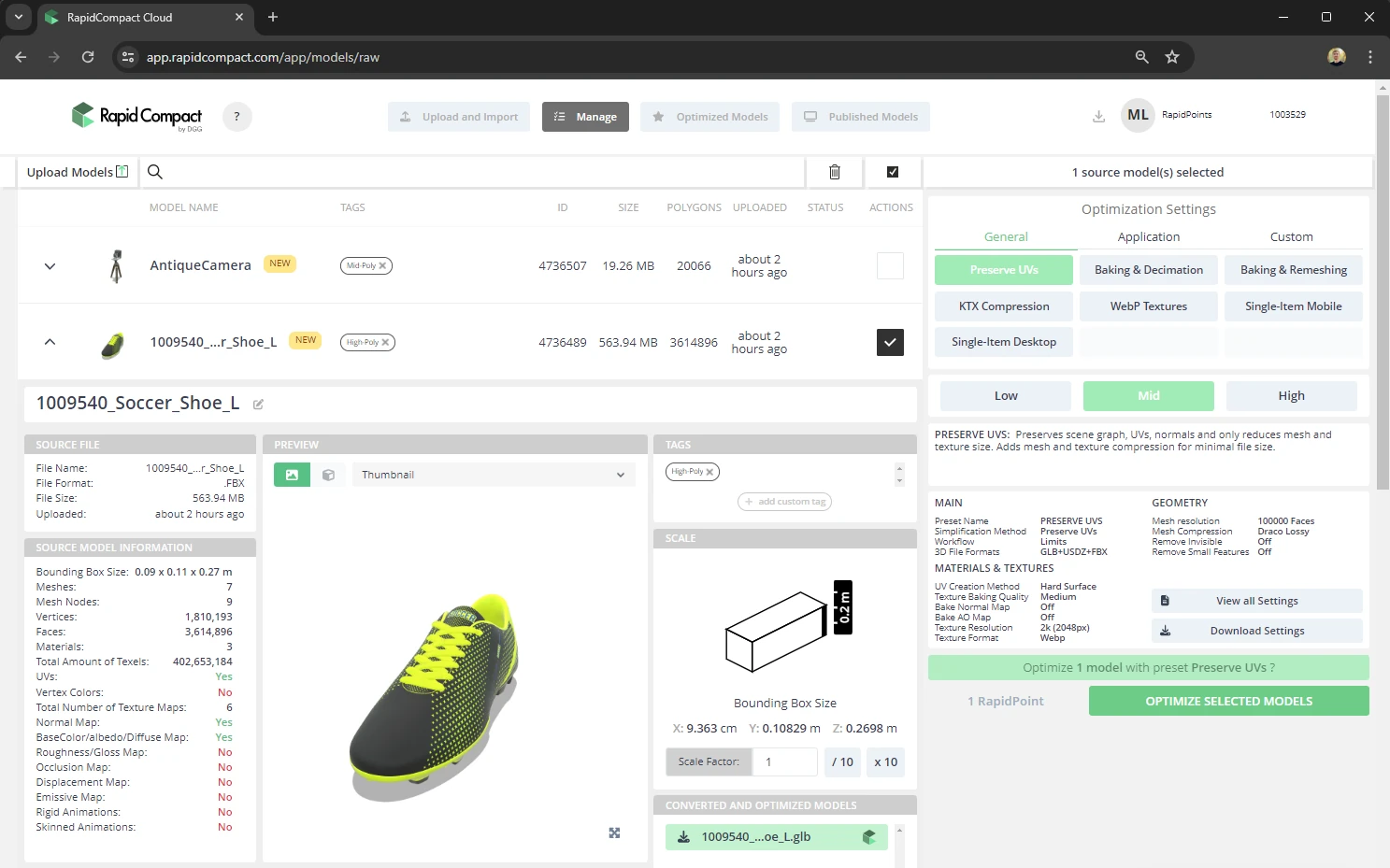The image size is (1390, 868).
Task: Open the Manage section
Action: click(x=585, y=117)
